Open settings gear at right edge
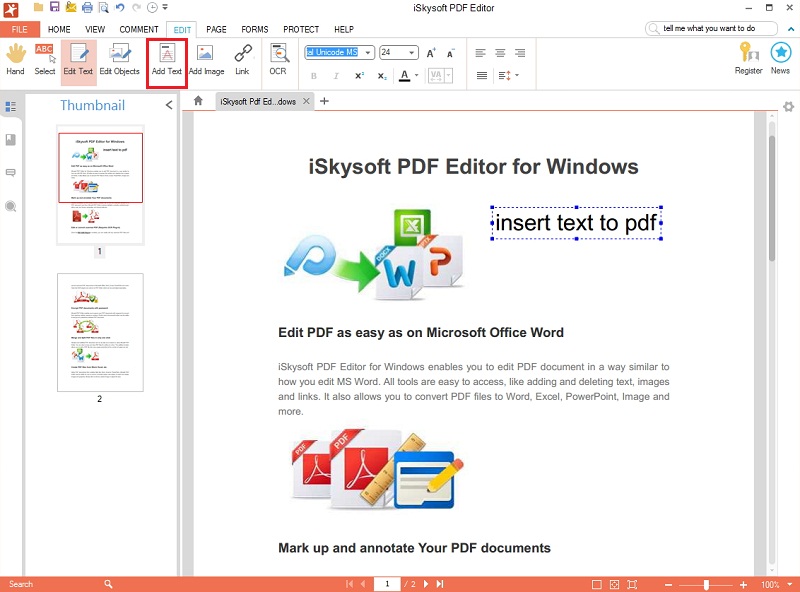Screen dimensions: 800x592 click(788, 107)
